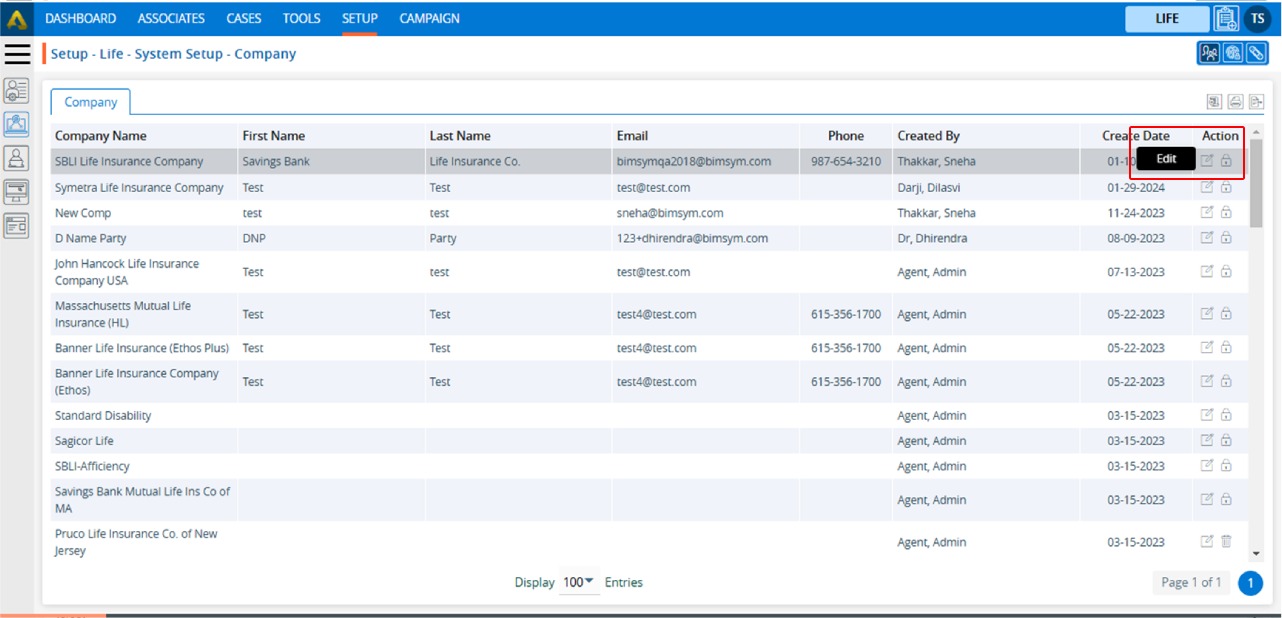Screen dimensions: 1282x618
Task: Delete Pruco Life Insurance using trash icon
Action: 1226,542
